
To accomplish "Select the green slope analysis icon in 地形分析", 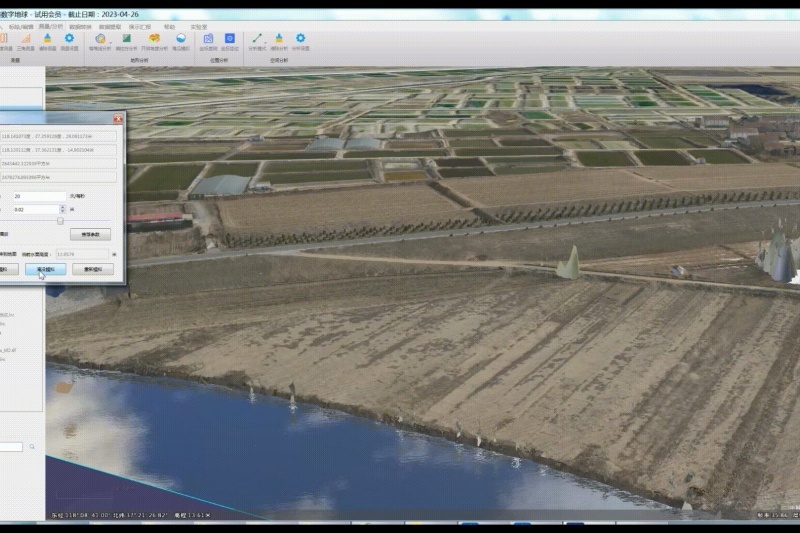I will point(127,40).
